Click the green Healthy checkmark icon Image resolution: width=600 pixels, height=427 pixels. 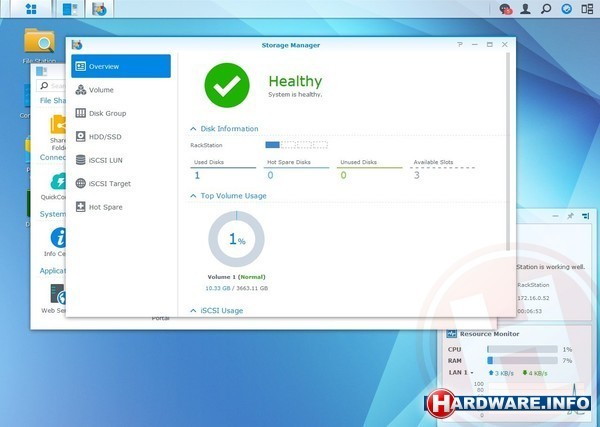pos(227,85)
